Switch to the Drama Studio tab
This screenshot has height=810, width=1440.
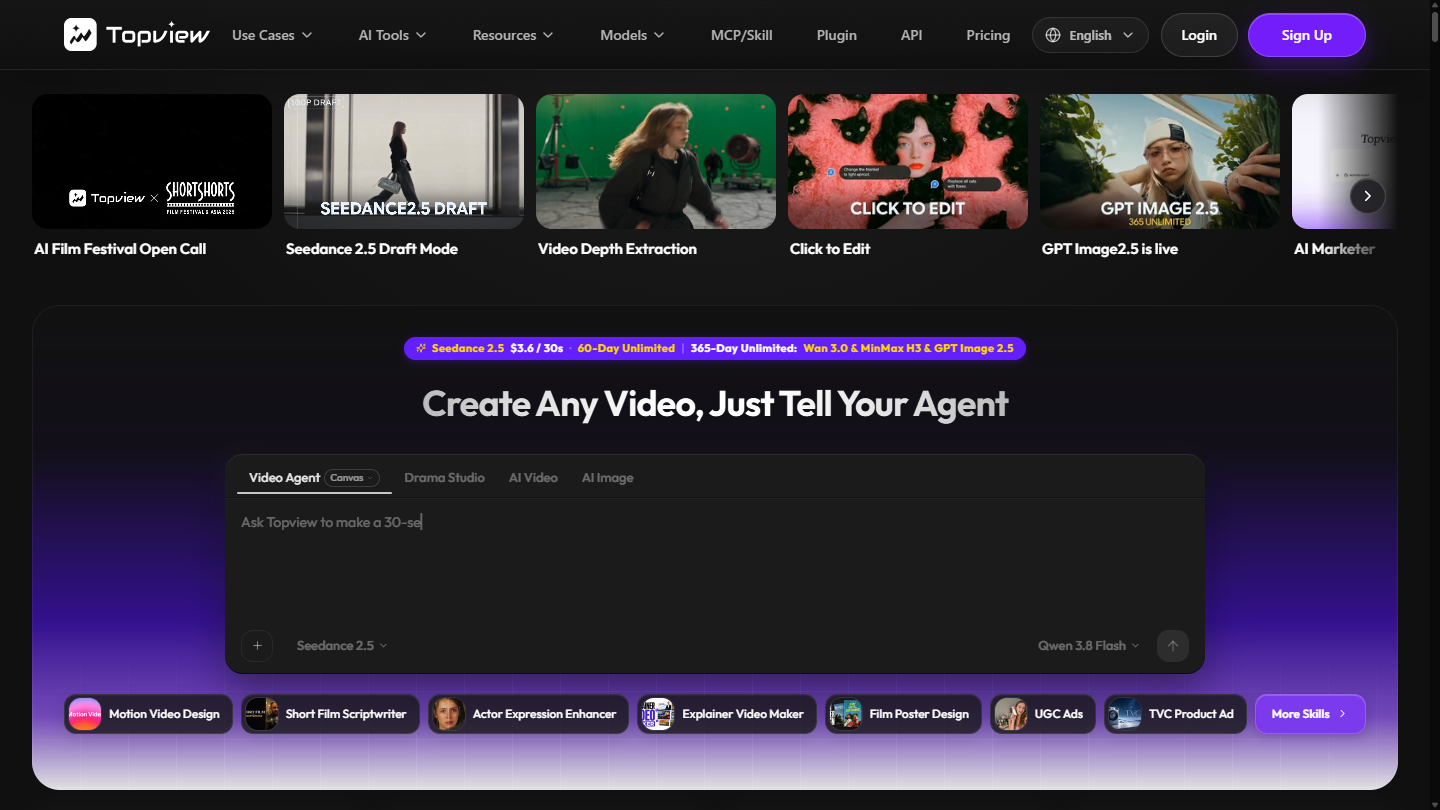pyautogui.click(x=444, y=478)
